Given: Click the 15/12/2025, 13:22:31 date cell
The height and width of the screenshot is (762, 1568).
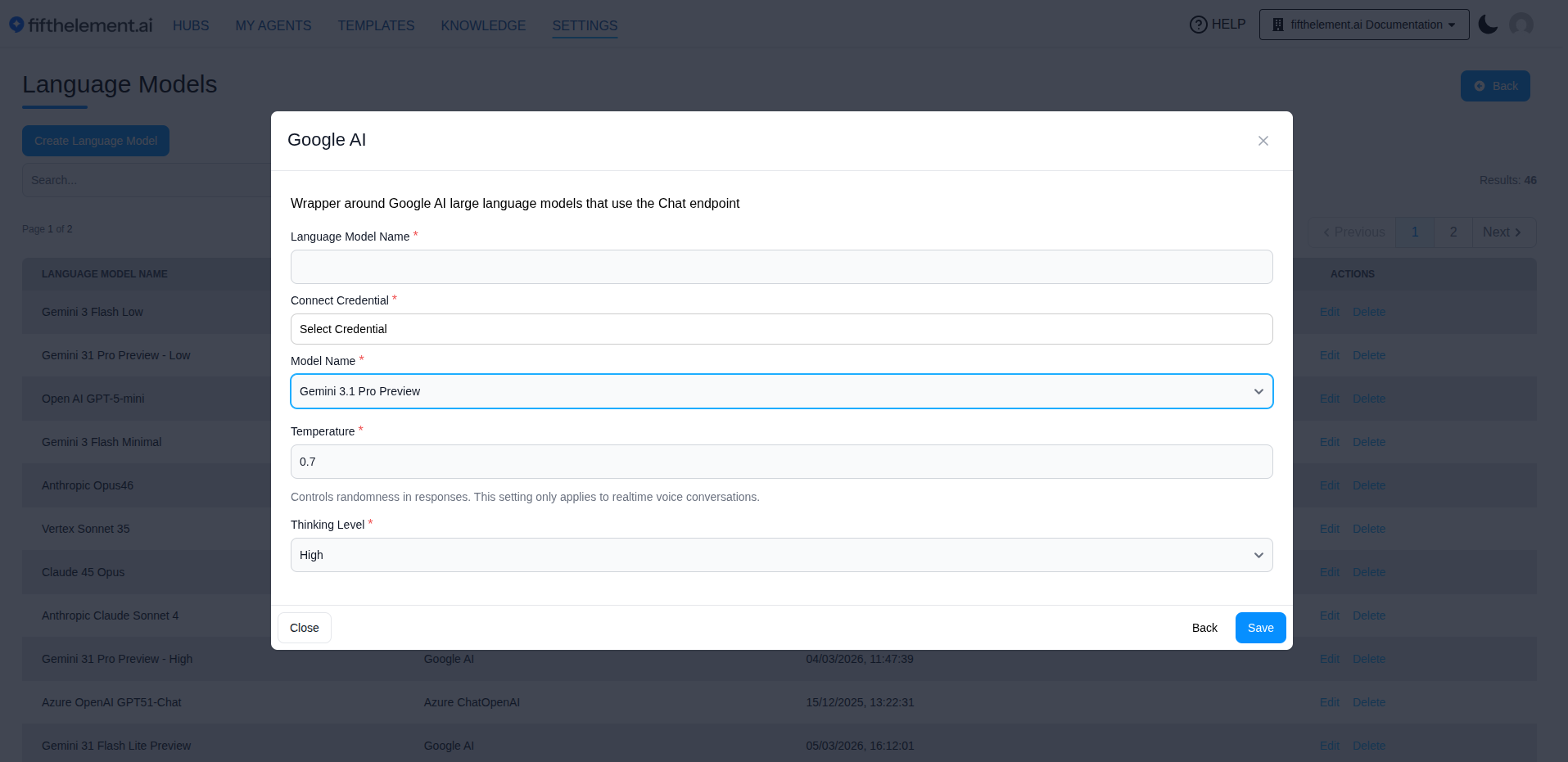Looking at the screenshot, I should pos(860,702).
